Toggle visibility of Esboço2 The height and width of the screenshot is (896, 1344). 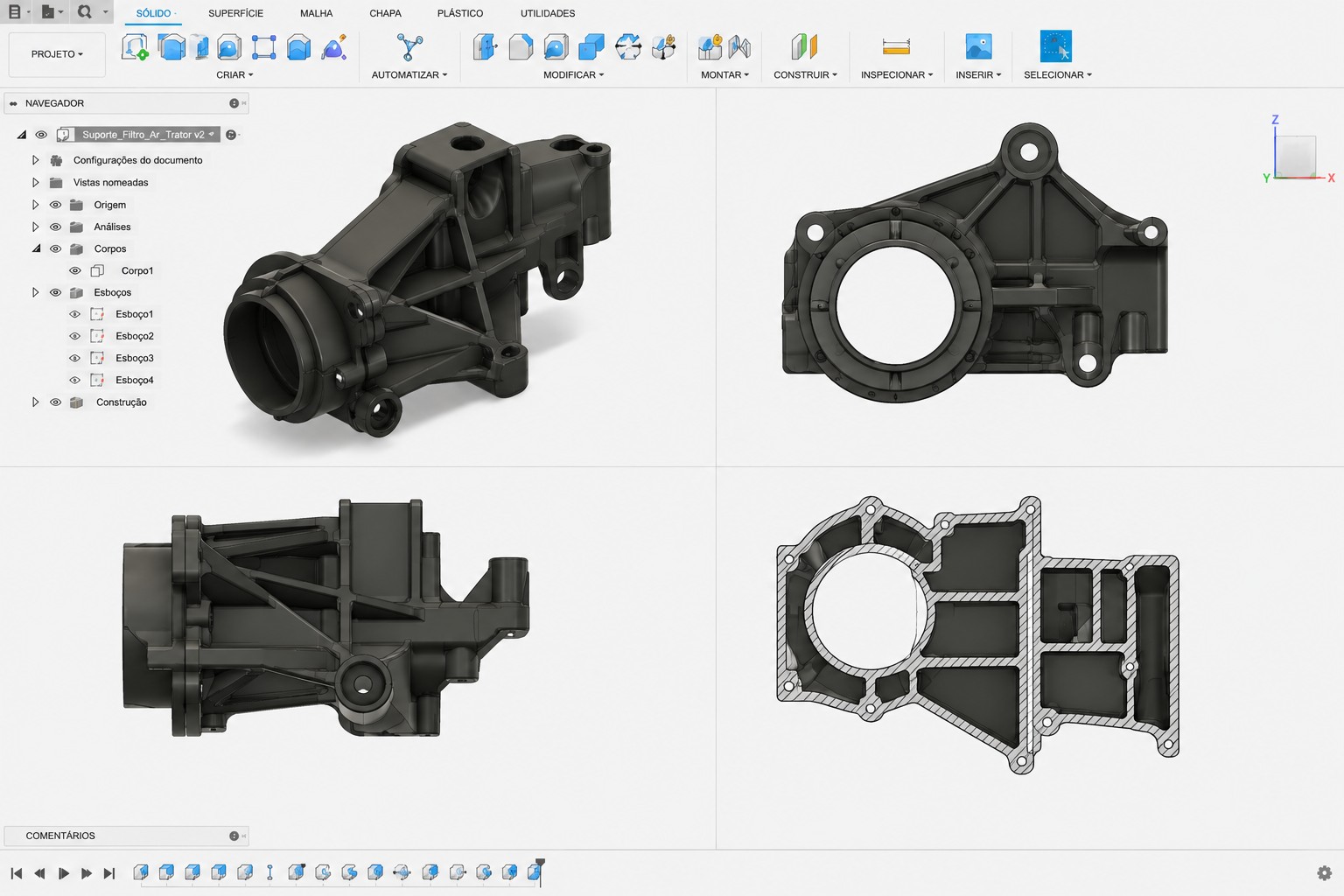75,336
